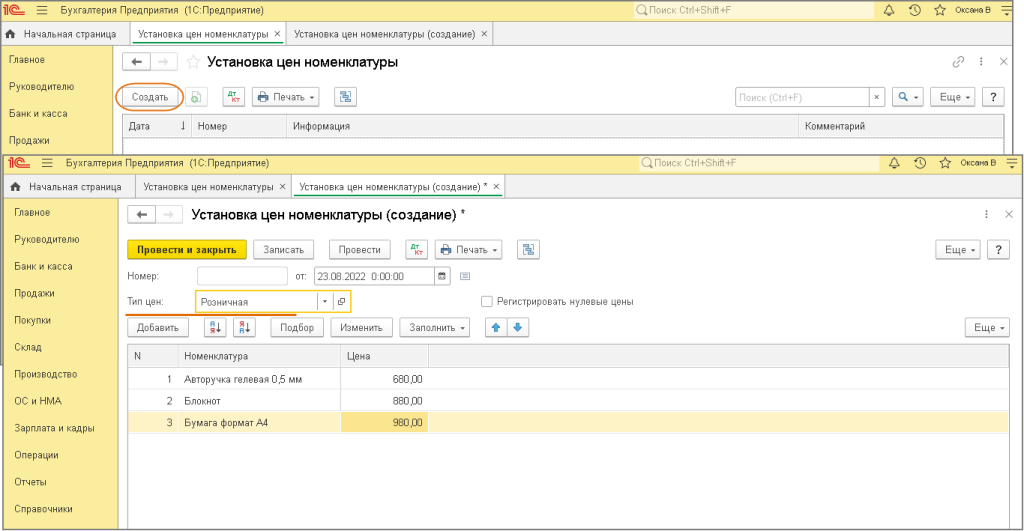Open notifications bell in lower title bar
1024x531 pixels.
(x=893, y=162)
